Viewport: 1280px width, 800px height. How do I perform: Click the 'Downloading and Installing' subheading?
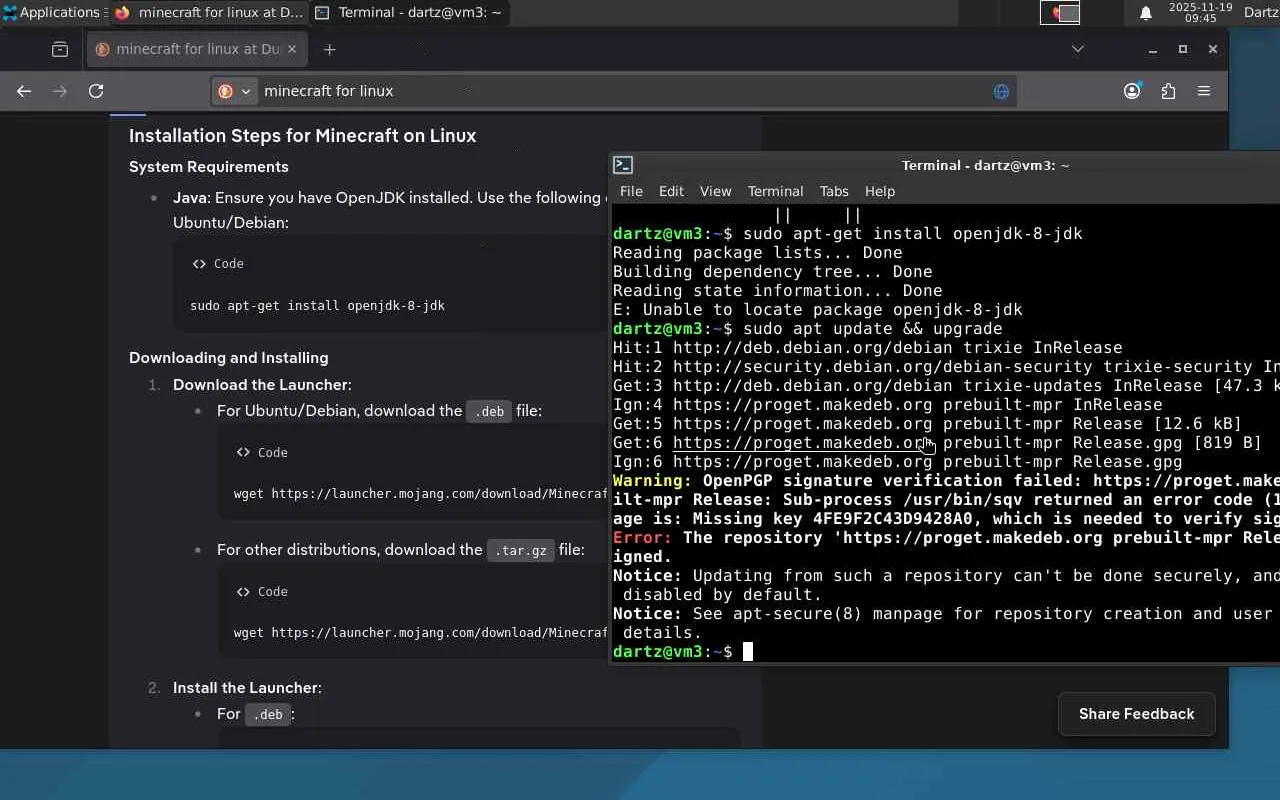click(229, 358)
